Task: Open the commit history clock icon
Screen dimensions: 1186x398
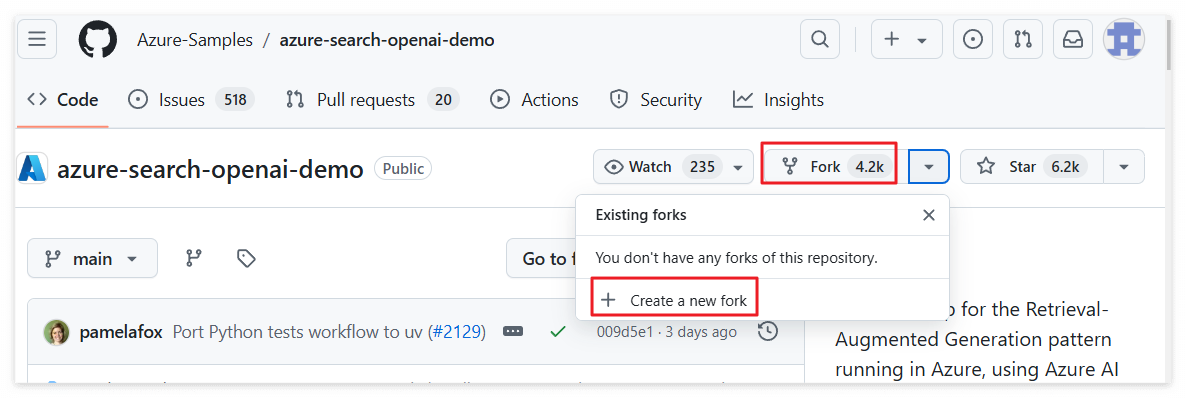Action: coord(768,331)
